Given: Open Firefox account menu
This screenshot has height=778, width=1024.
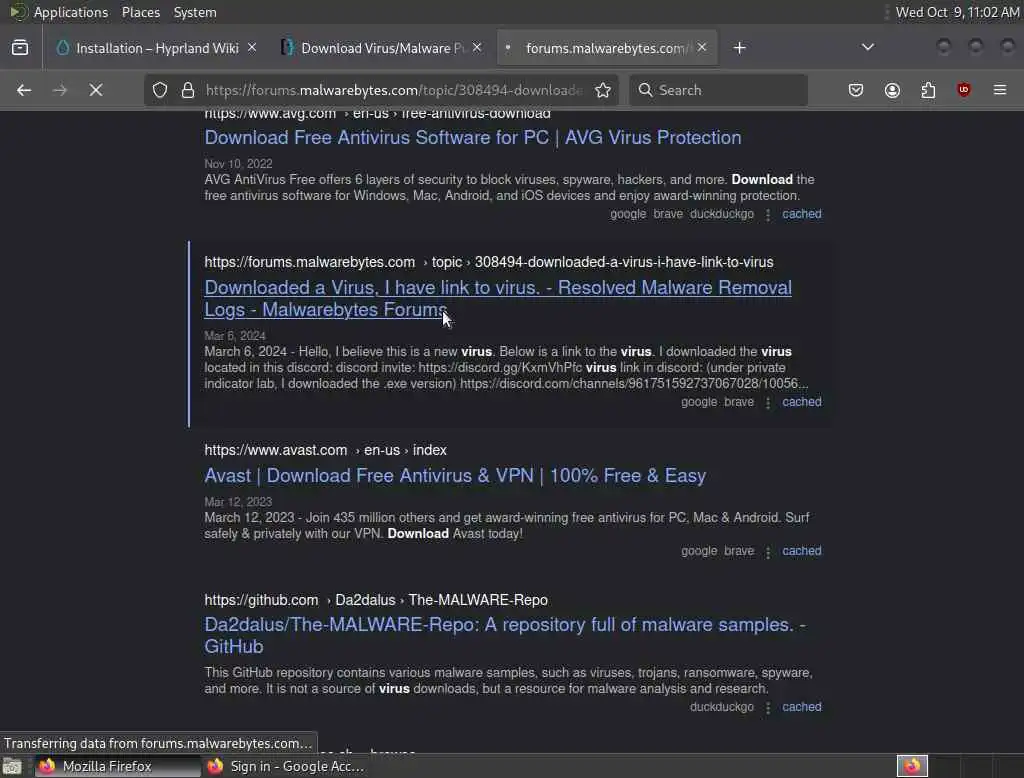Looking at the screenshot, I should [892, 90].
